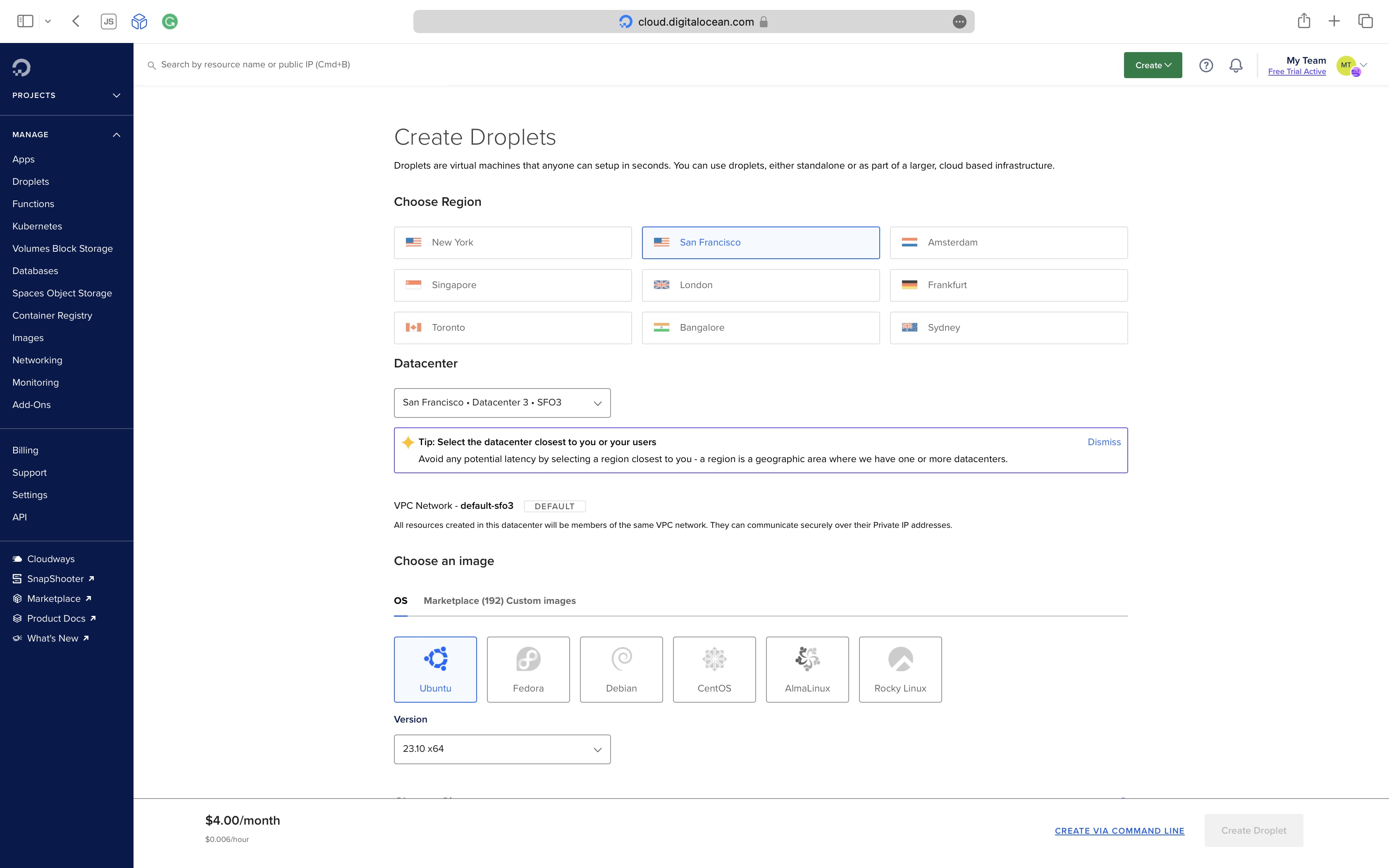
Task: Open Apps in sidebar
Action: point(24,159)
